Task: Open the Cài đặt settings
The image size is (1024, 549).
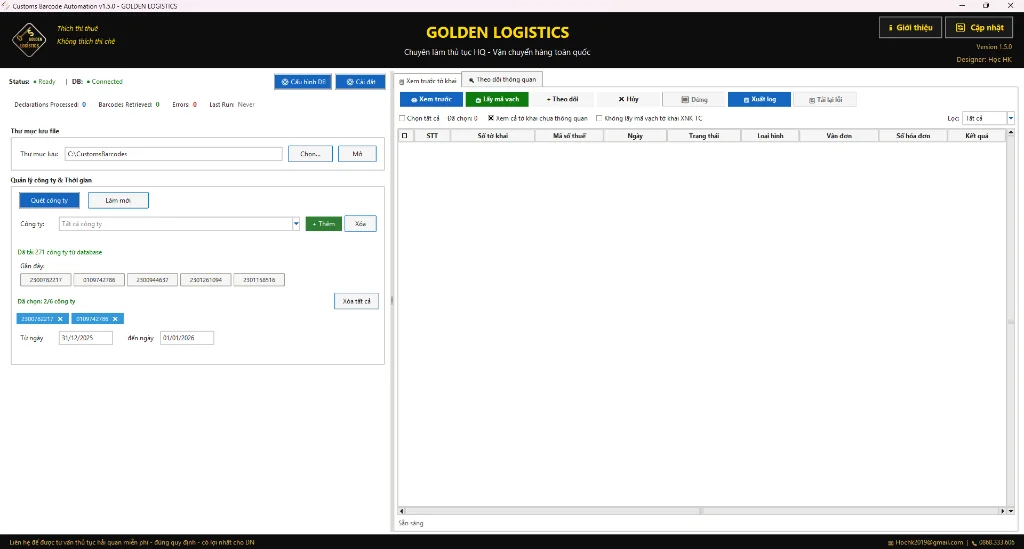Action: pos(360,82)
